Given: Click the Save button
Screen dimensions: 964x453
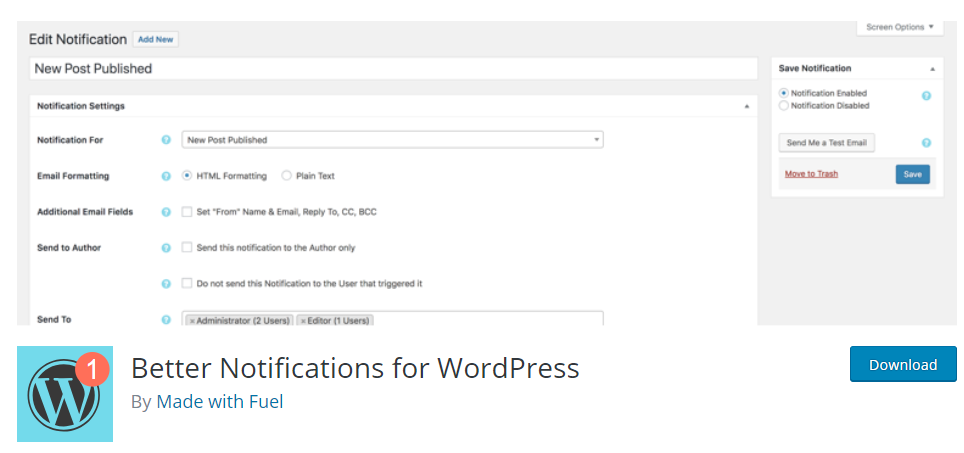Looking at the screenshot, I should [912, 175].
